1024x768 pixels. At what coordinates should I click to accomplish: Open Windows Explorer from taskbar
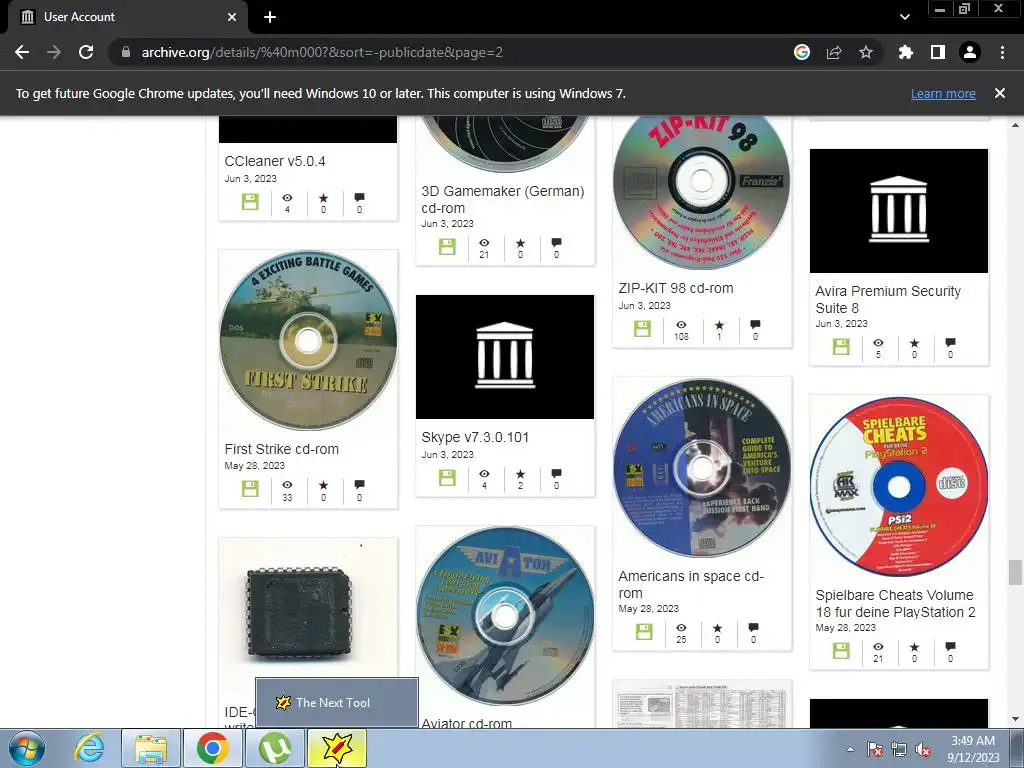click(x=151, y=748)
